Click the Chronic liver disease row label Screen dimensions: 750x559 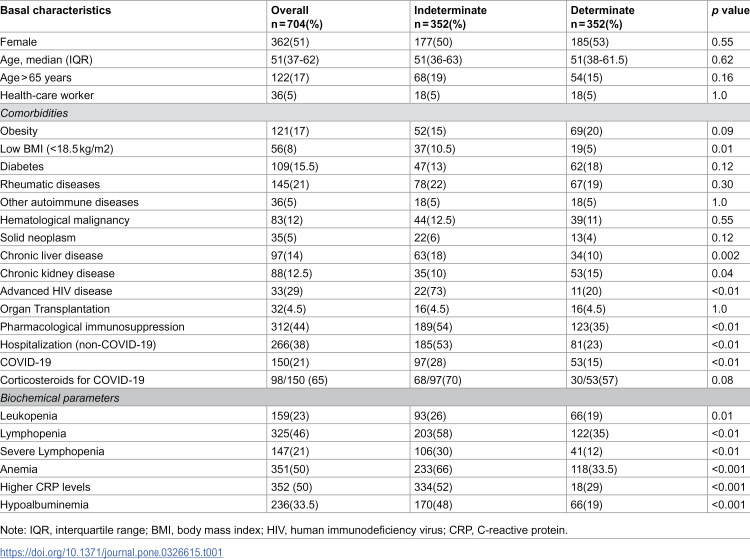(52, 255)
